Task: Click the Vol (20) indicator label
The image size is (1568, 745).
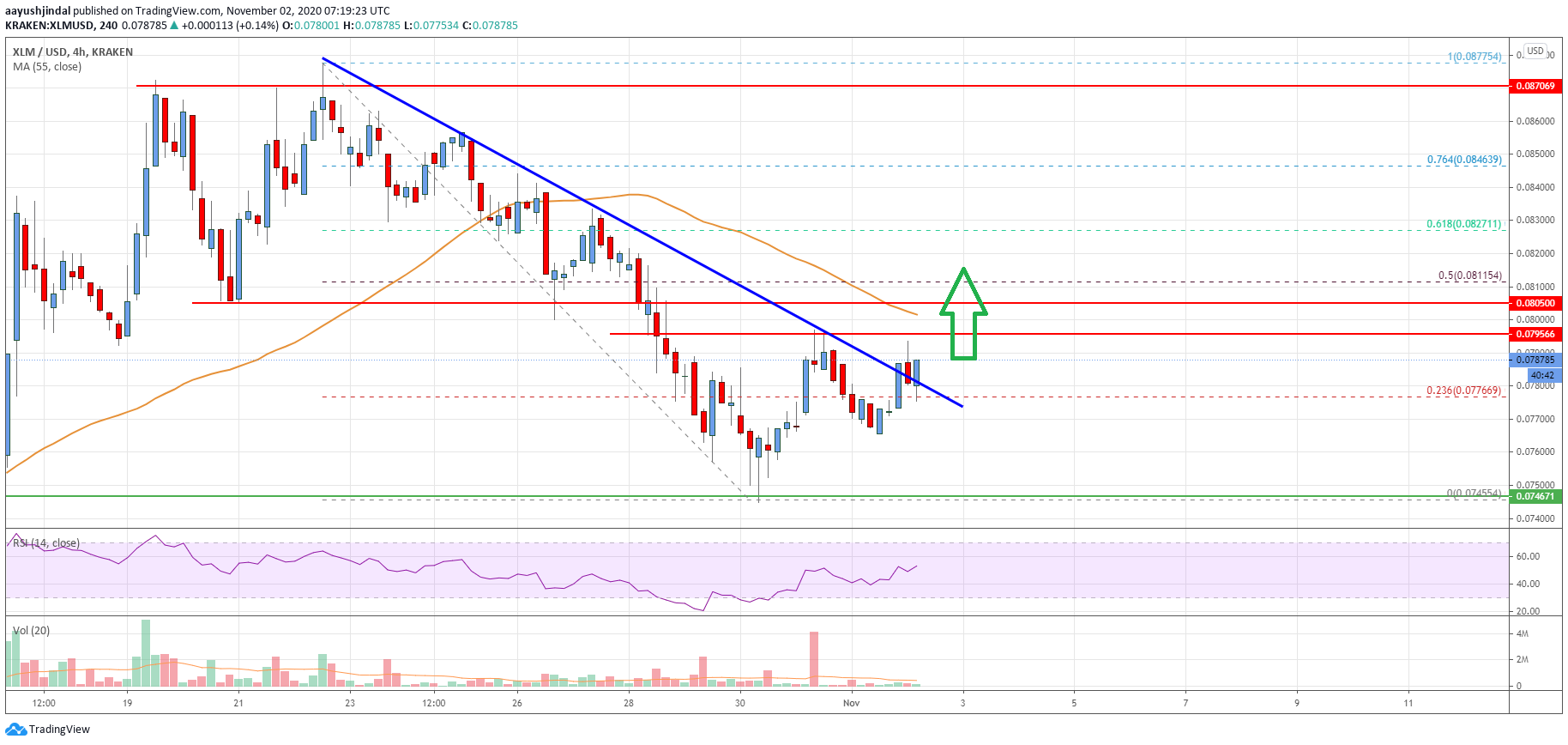Action: pyautogui.click(x=31, y=631)
